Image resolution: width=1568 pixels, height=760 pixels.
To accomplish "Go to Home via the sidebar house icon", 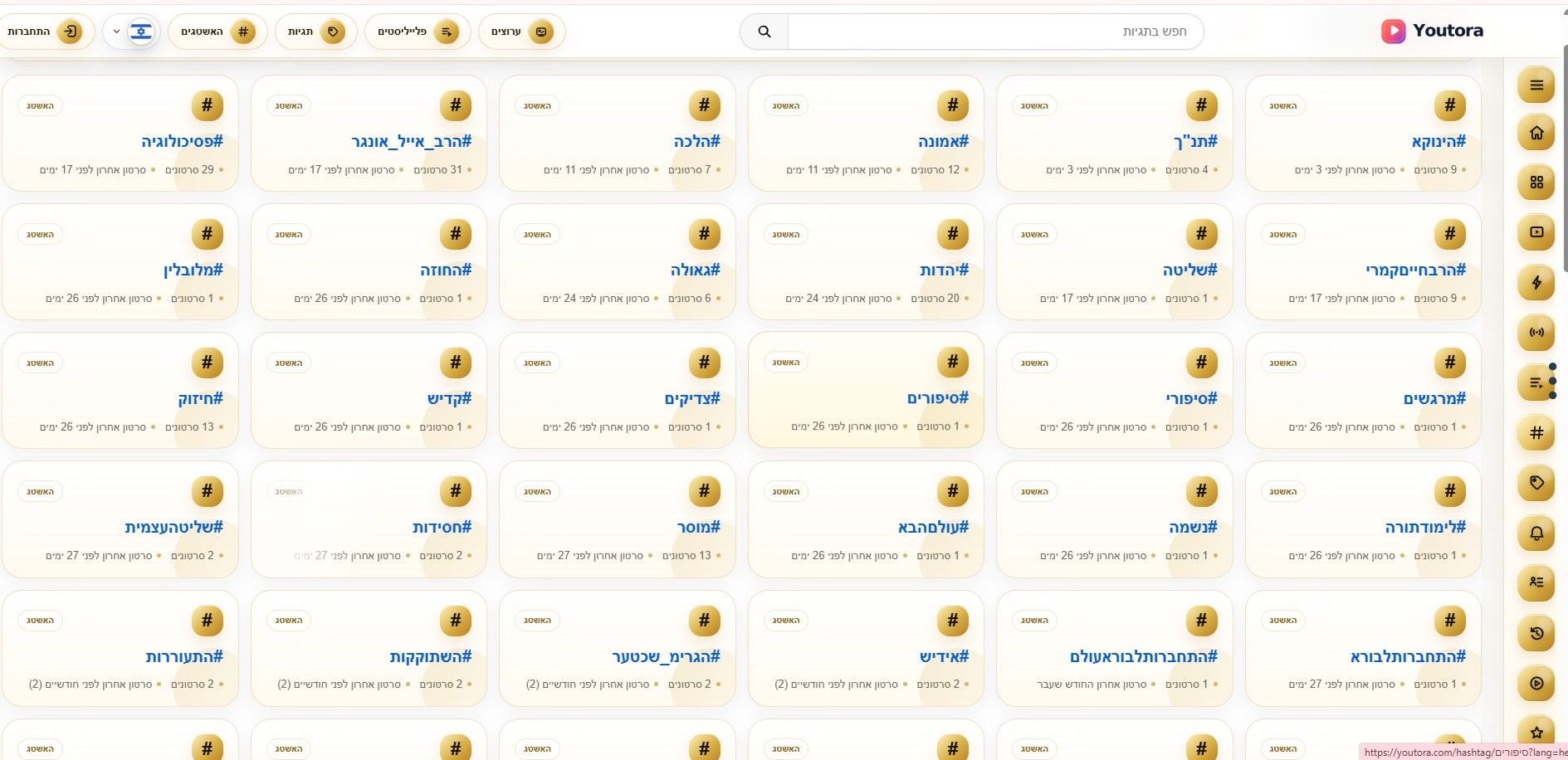I will 1536,133.
